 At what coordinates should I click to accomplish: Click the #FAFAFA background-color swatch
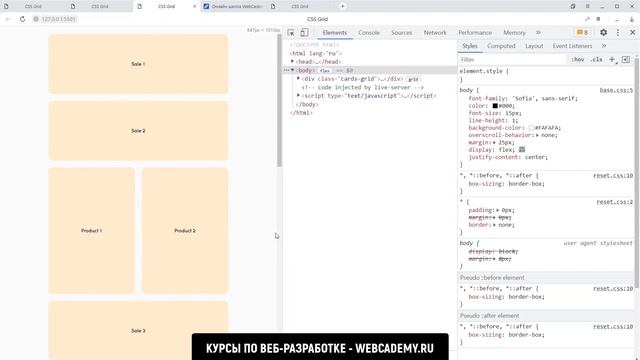pyautogui.click(x=531, y=128)
